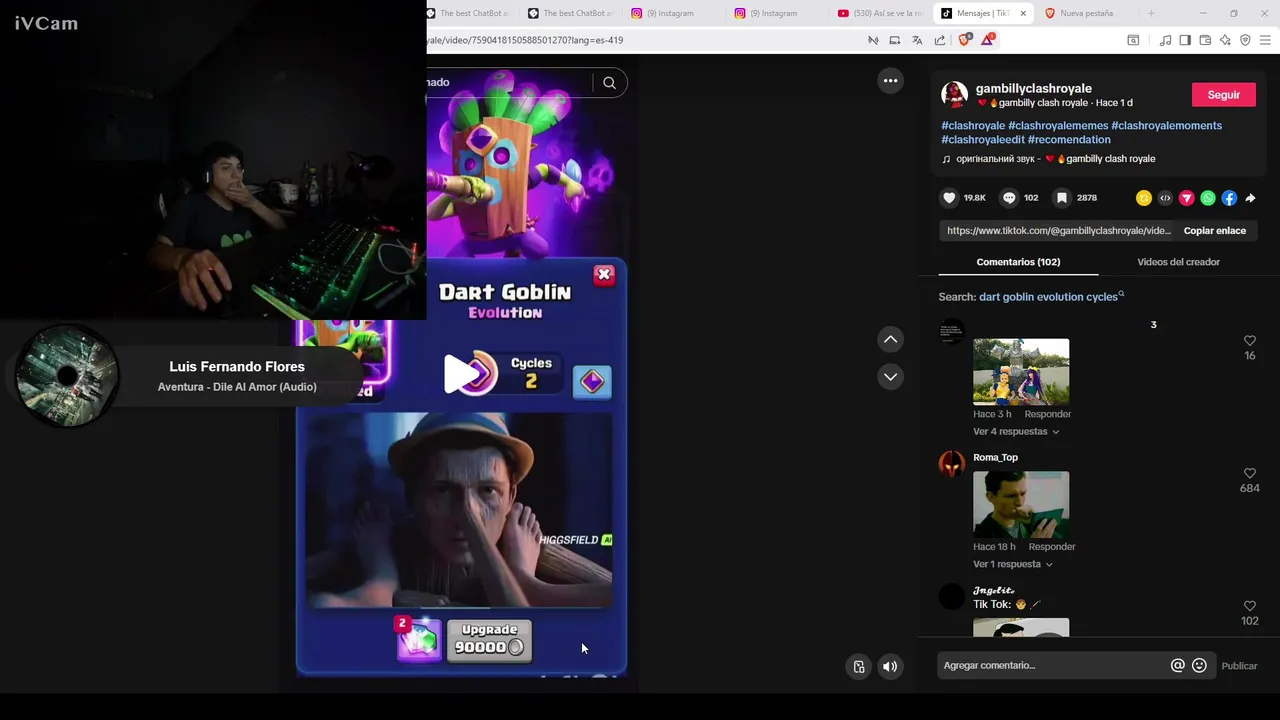Open the #clashroyaleedit hashtag
The width and height of the screenshot is (1280, 720).
click(x=983, y=140)
